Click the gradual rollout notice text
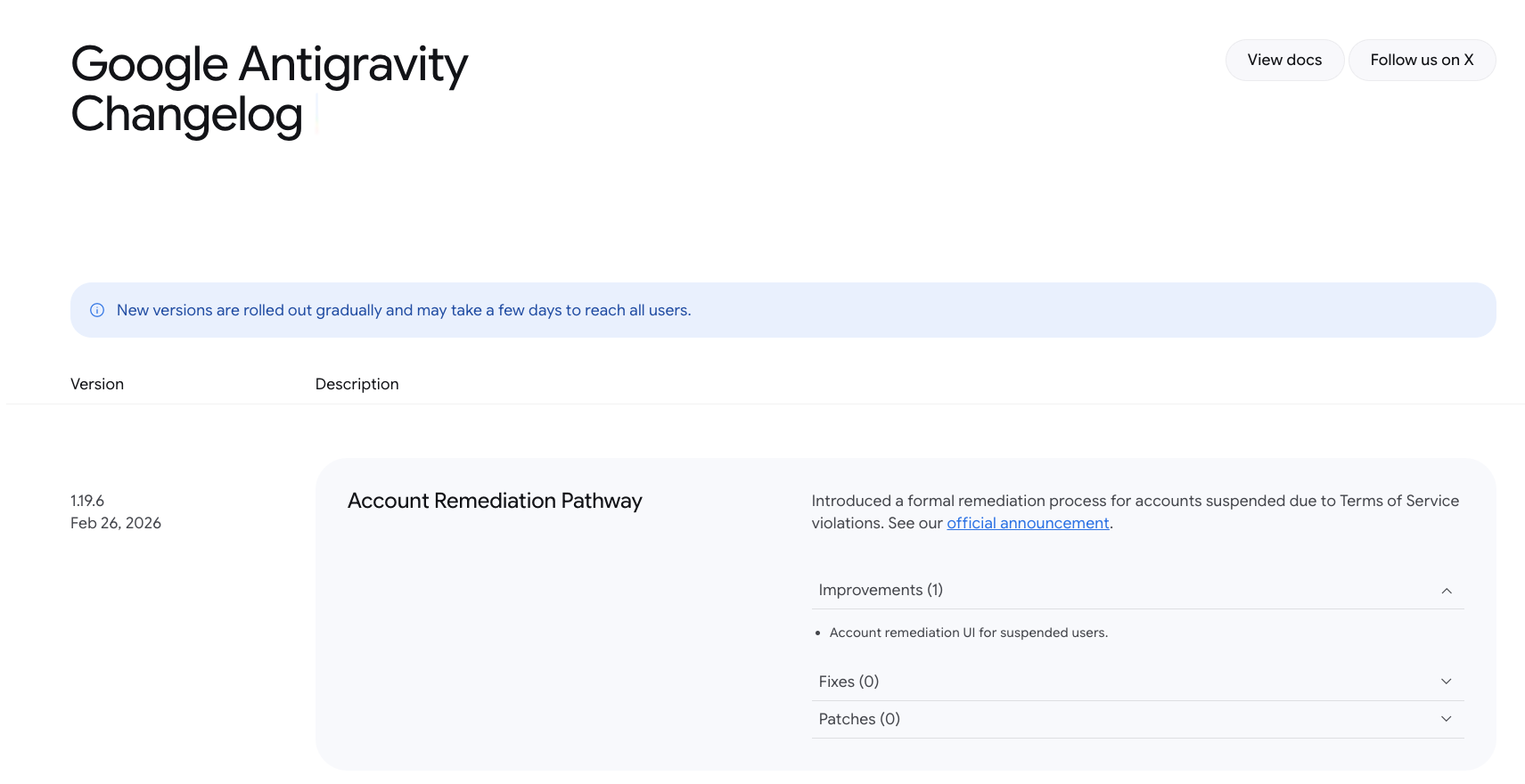The height and width of the screenshot is (784, 1525). (x=403, y=310)
